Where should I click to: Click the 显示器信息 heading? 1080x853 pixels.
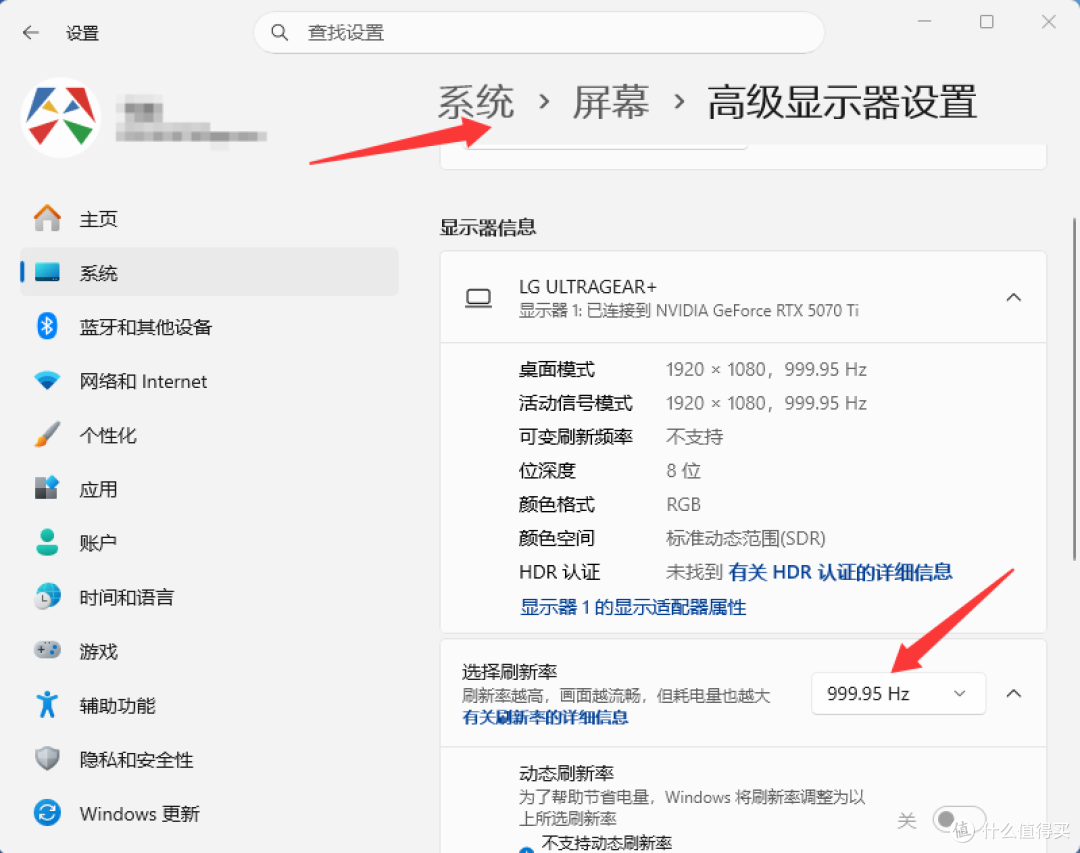pos(488,227)
